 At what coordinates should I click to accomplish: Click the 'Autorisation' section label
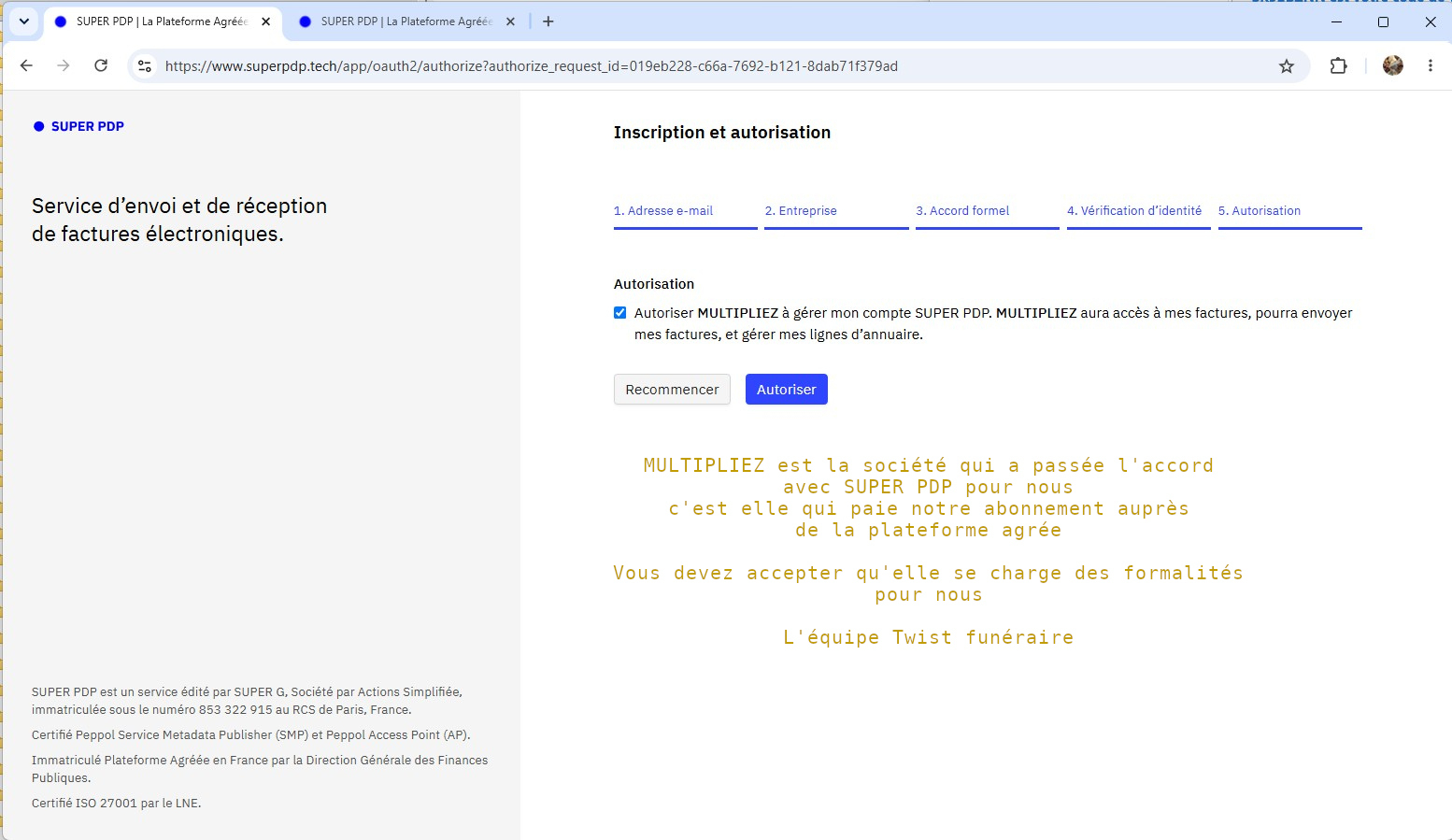(654, 284)
